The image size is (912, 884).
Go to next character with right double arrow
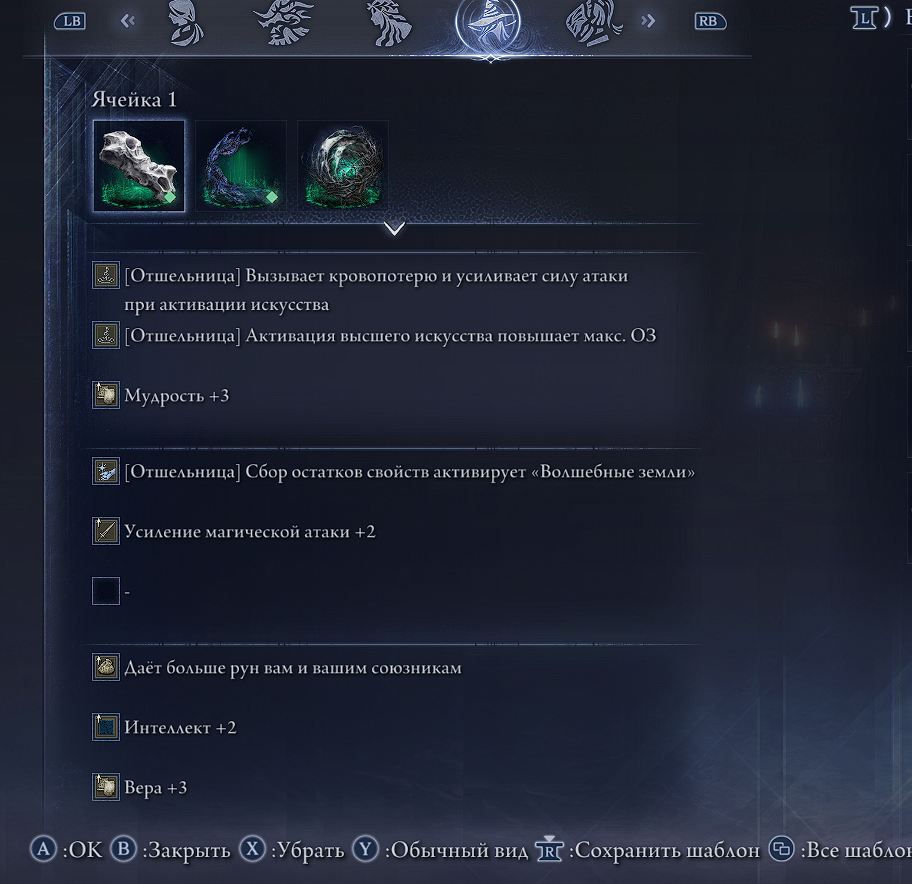pyautogui.click(x=648, y=22)
